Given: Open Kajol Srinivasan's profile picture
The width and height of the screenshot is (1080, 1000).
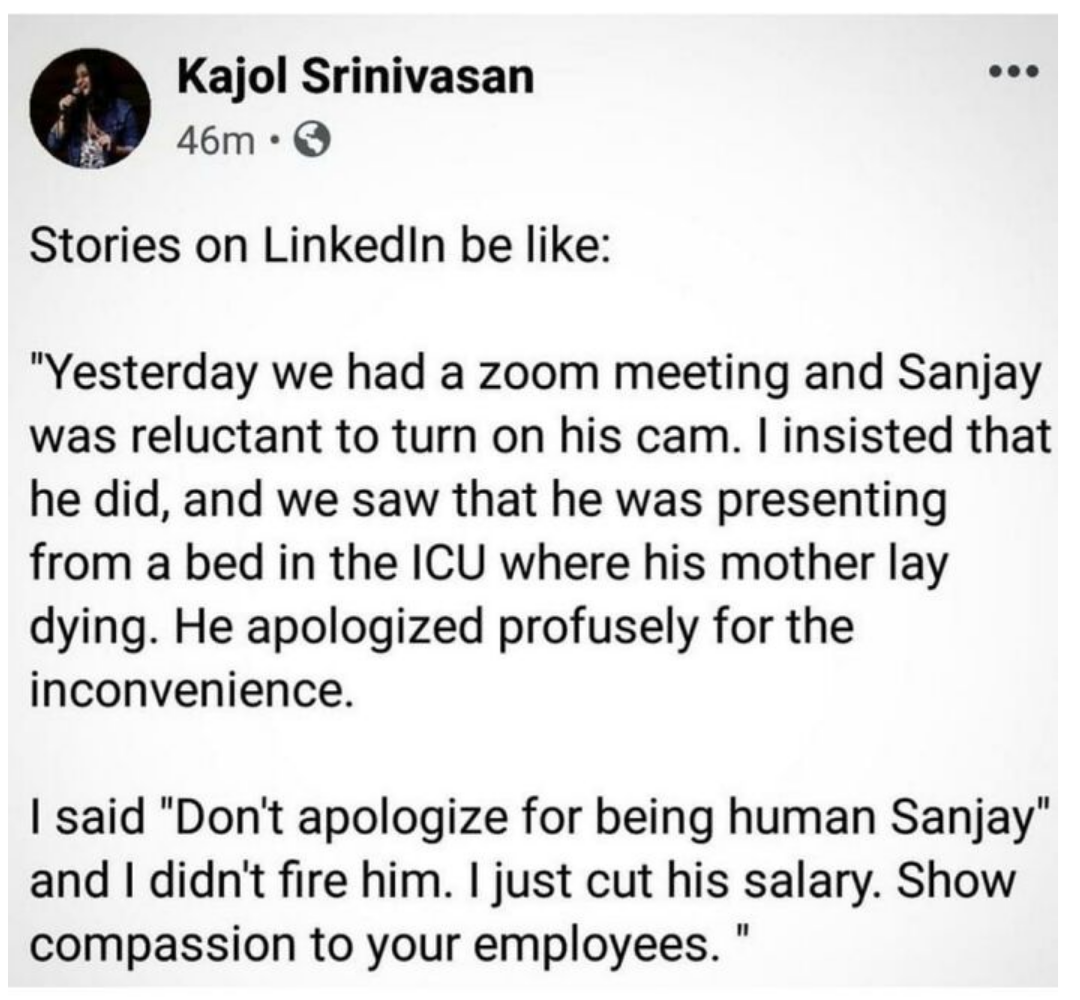Looking at the screenshot, I should 90,108.
